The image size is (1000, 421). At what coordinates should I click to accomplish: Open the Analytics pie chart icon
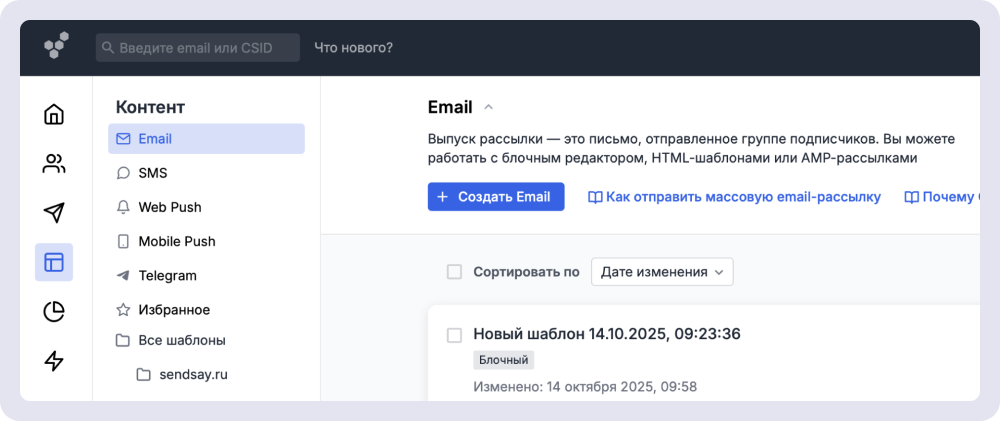coord(54,312)
